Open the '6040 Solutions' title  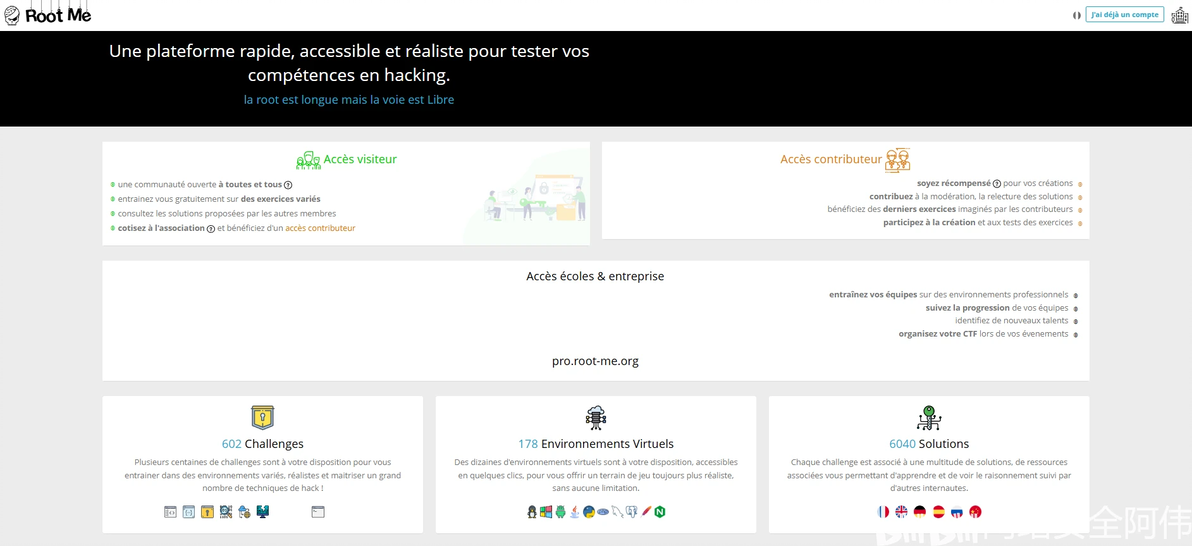(929, 444)
